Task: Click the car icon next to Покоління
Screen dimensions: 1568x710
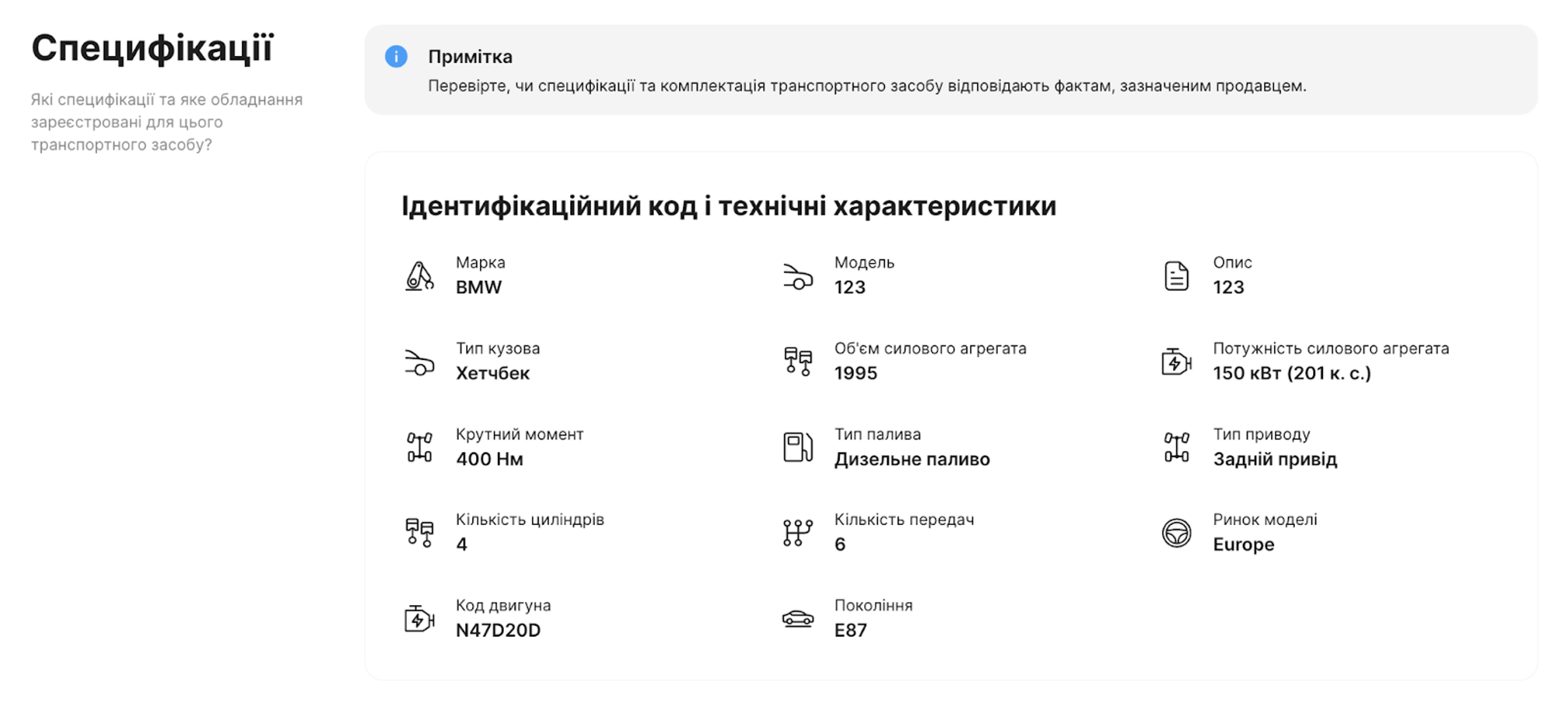Action: [x=798, y=618]
